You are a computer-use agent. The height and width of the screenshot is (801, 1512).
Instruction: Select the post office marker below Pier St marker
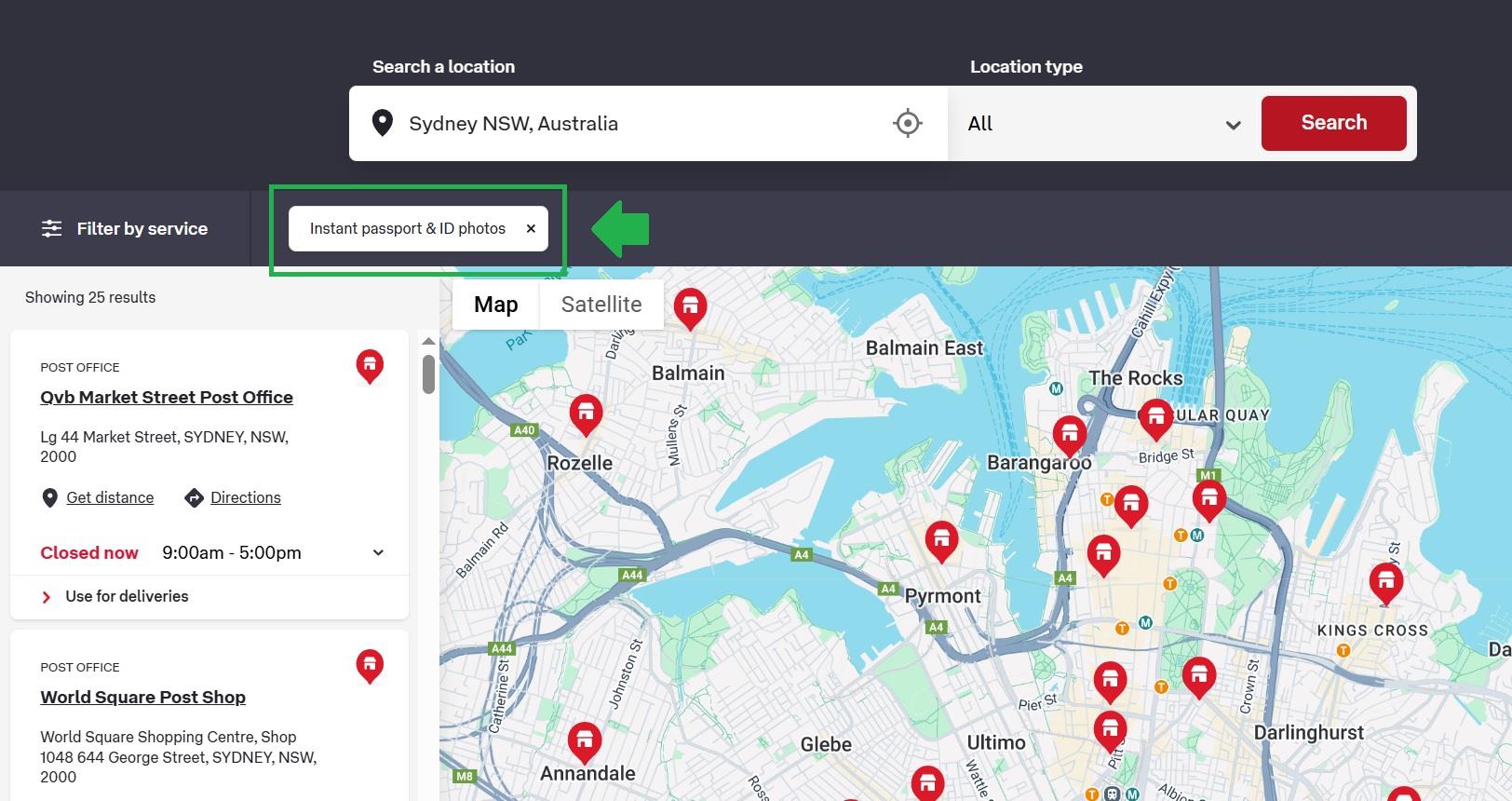[1110, 731]
